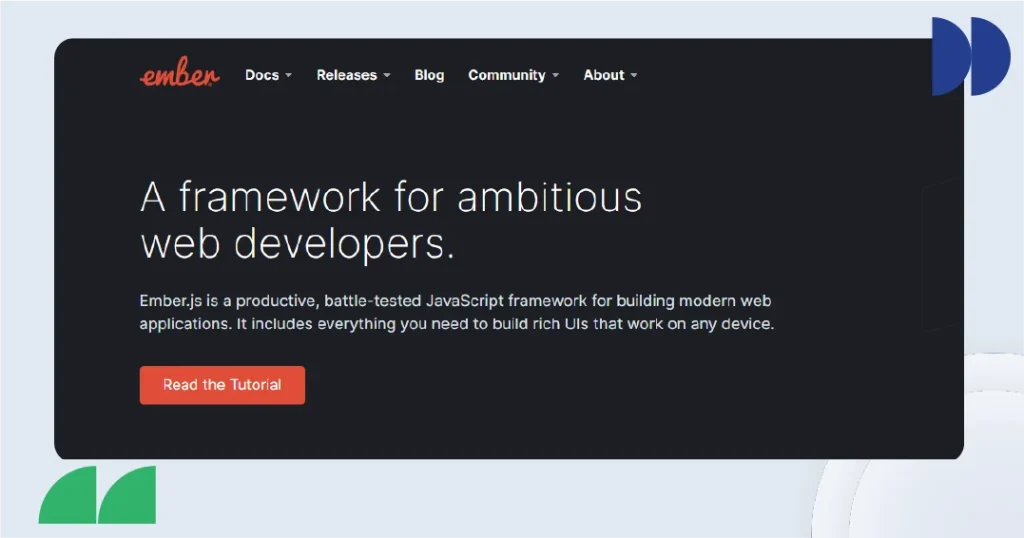1024x538 pixels.
Task: Go to the Blog page
Action: coord(429,75)
